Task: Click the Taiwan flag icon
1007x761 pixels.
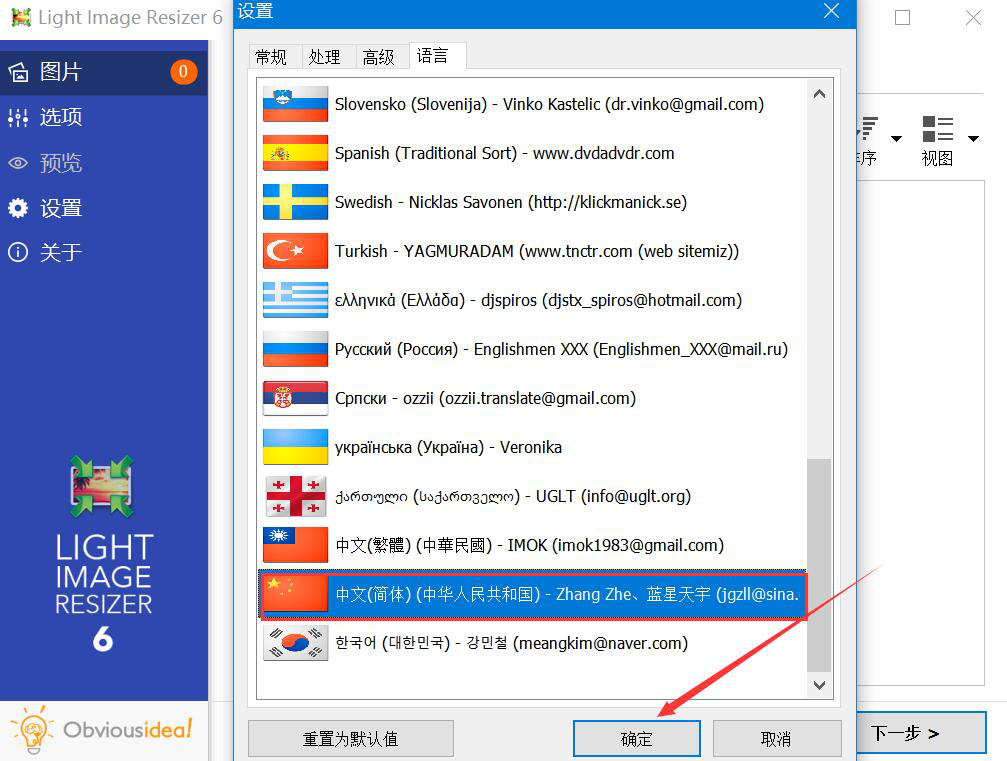Action: click(x=295, y=545)
